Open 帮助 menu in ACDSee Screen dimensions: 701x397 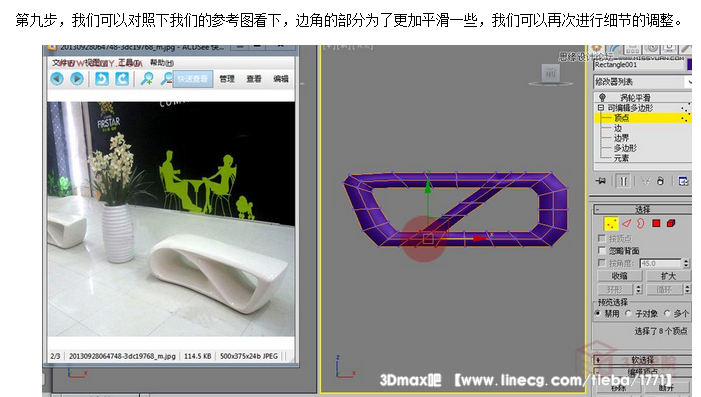[x=161, y=63]
